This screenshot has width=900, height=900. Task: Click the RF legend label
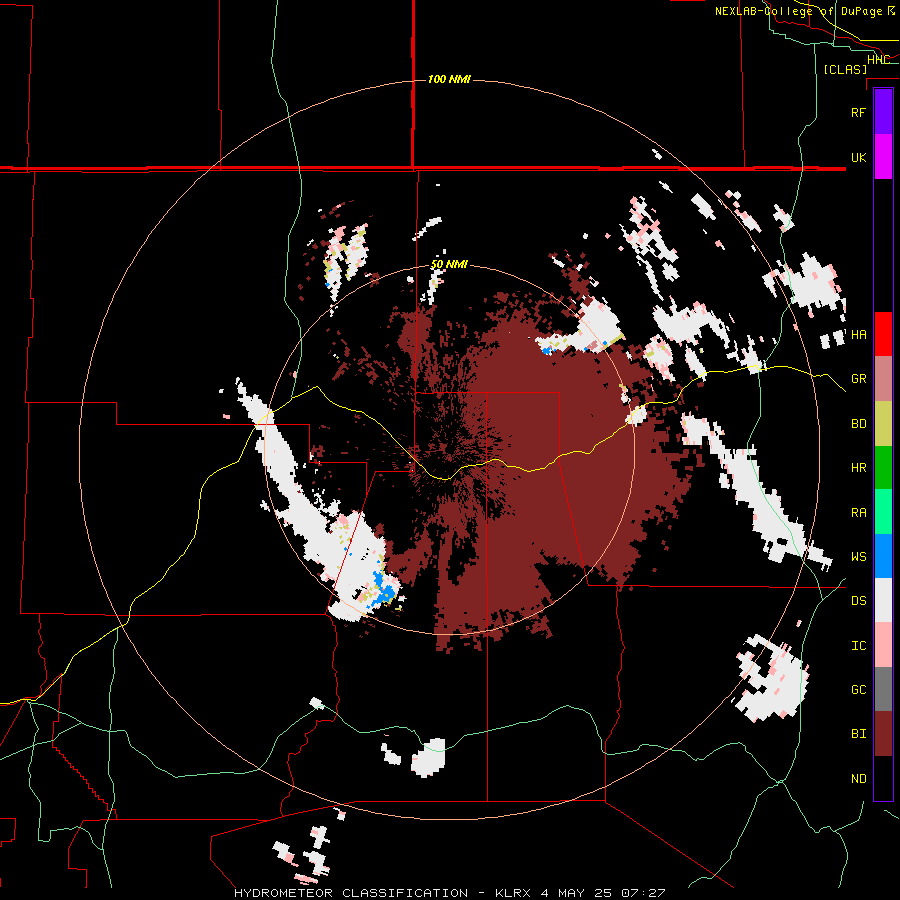point(858,112)
